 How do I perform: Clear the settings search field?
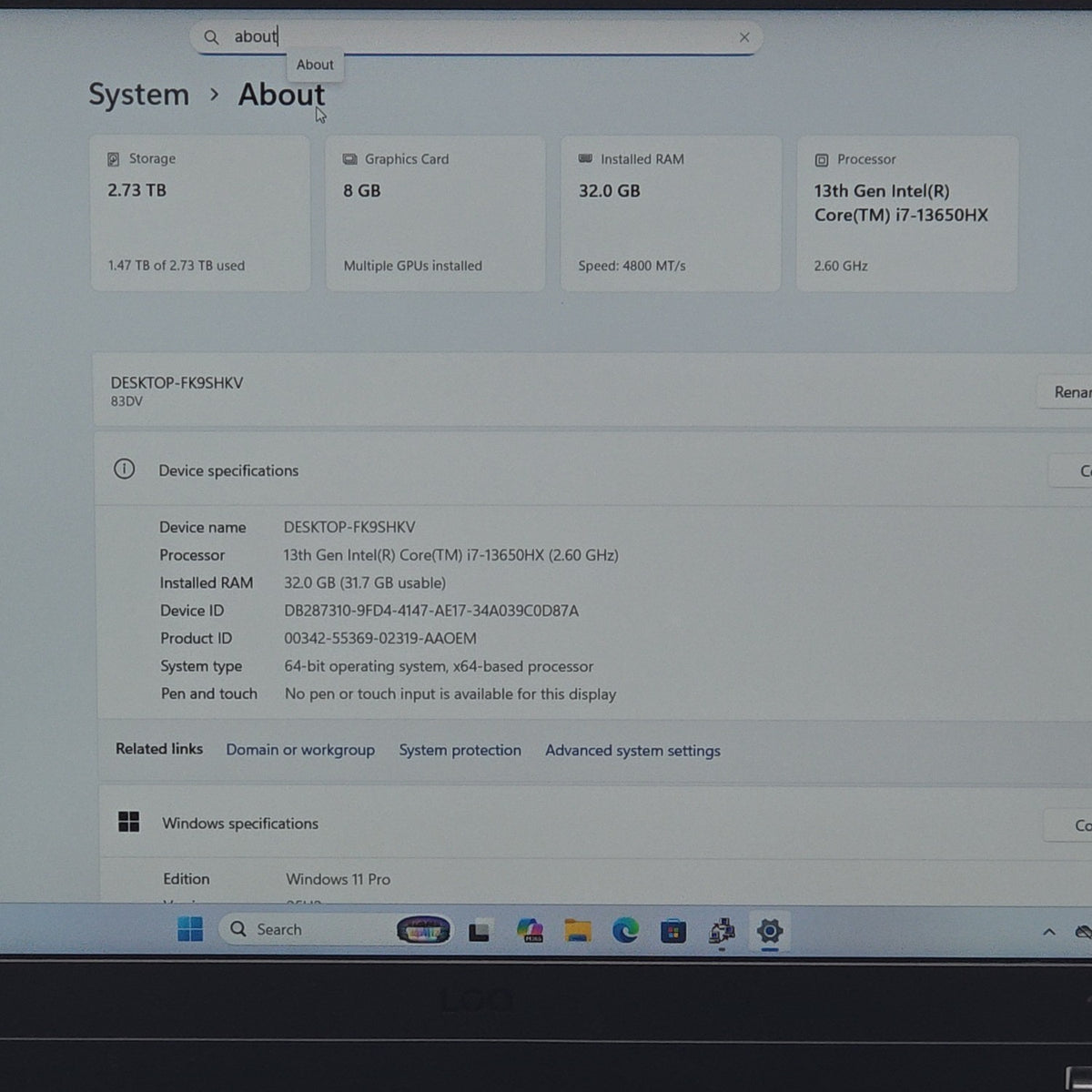pos(744,37)
